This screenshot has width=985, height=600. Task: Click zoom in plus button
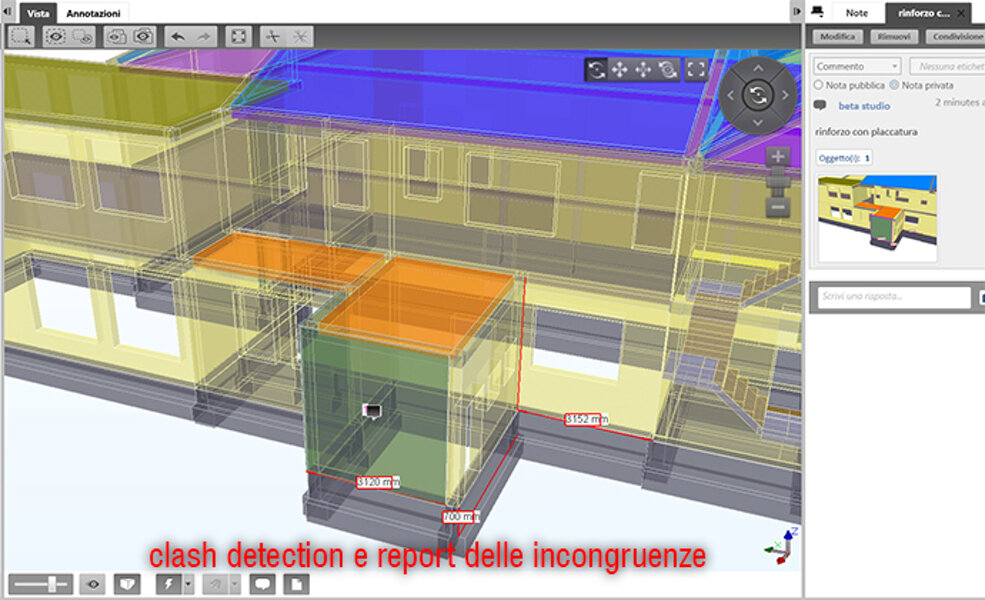(x=778, y=157)
